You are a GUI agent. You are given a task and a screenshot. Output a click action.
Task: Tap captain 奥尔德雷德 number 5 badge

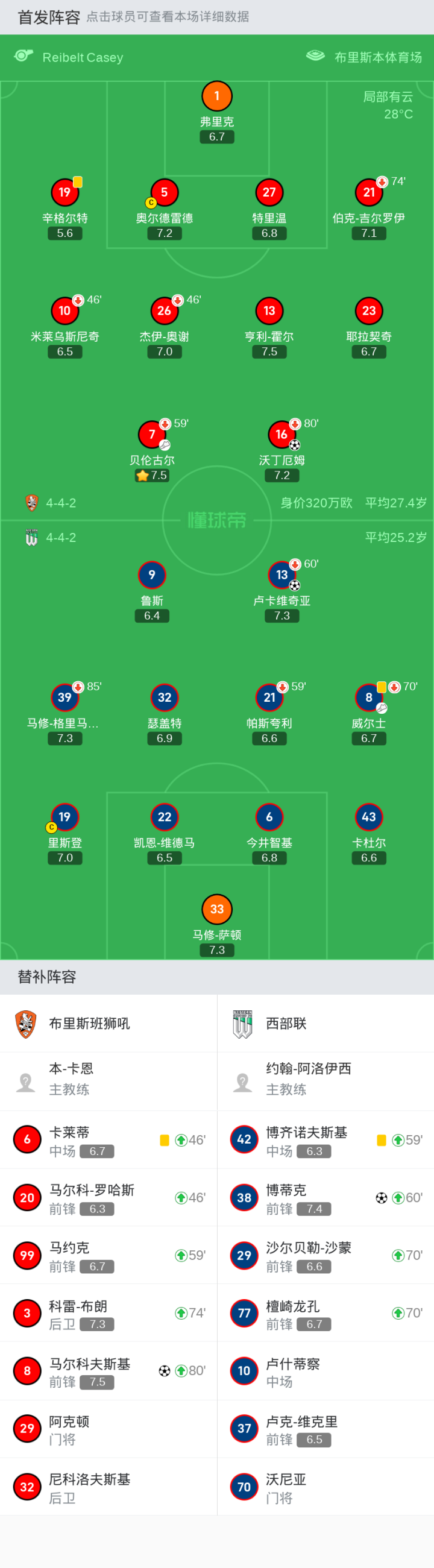[165, 192]
